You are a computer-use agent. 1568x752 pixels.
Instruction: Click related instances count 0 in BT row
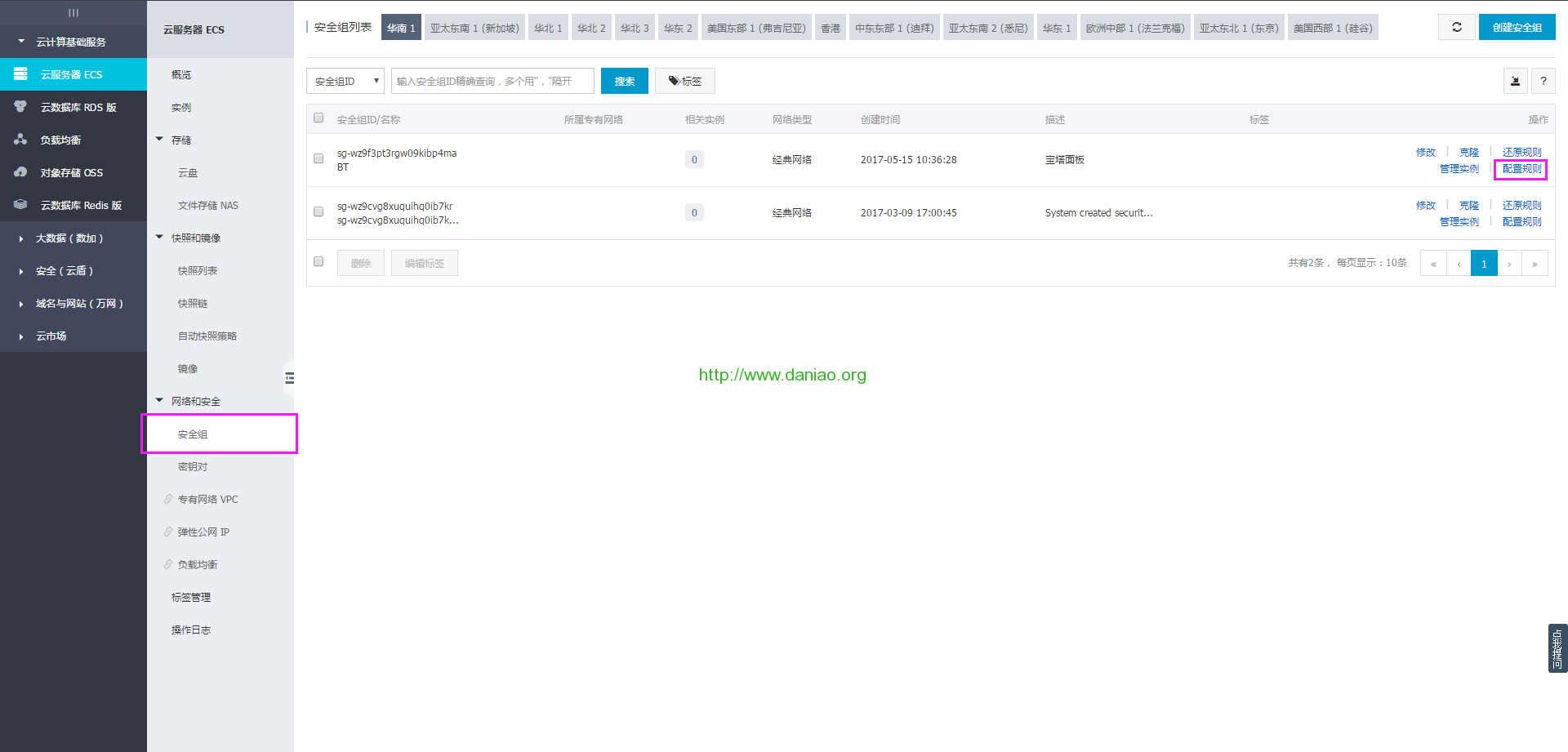pyautogui.click(x=694, y=159)
